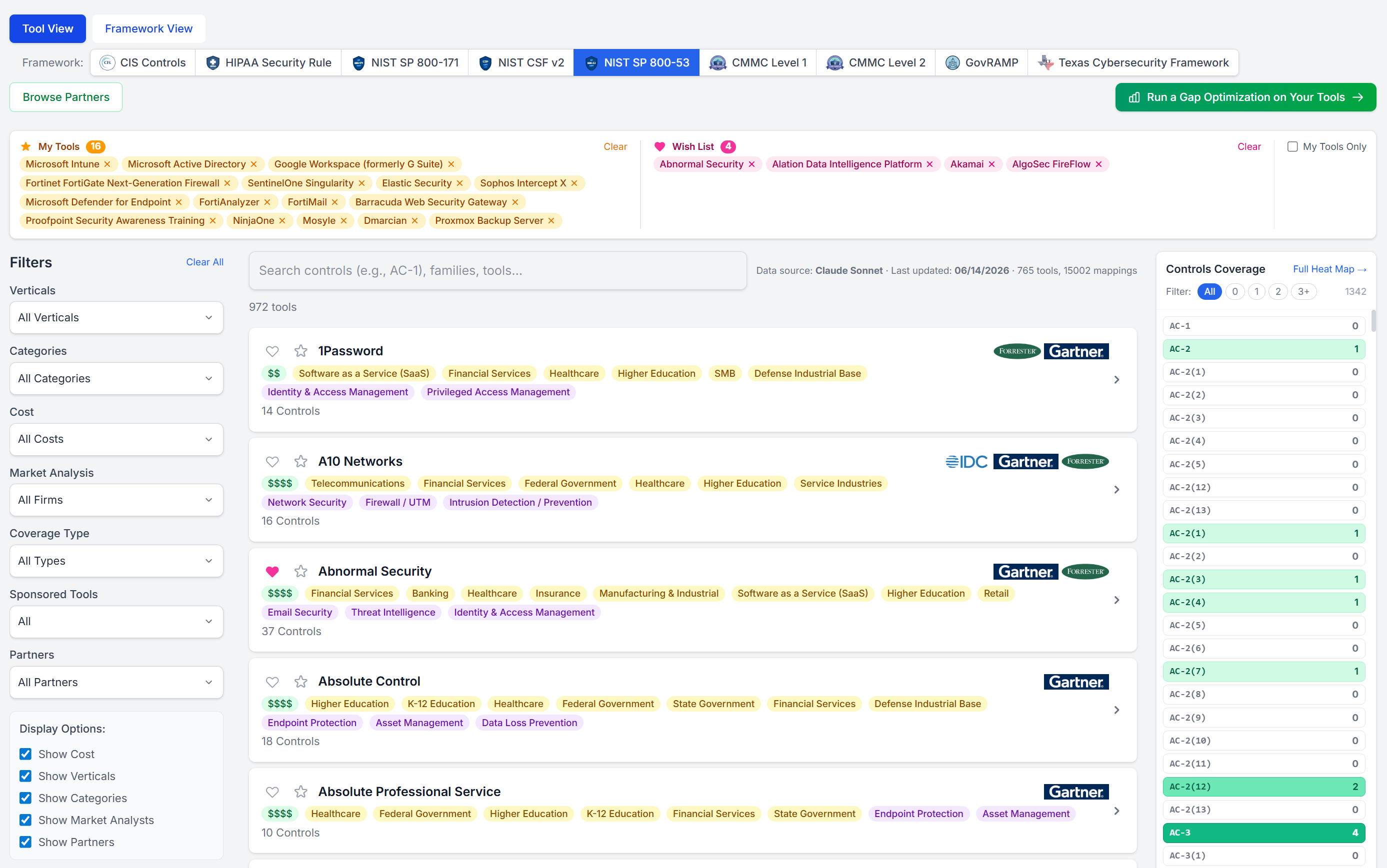This screenshot has width=1387, height=868.
Task: Click the Search controls input field
Action: click(497, 270)
